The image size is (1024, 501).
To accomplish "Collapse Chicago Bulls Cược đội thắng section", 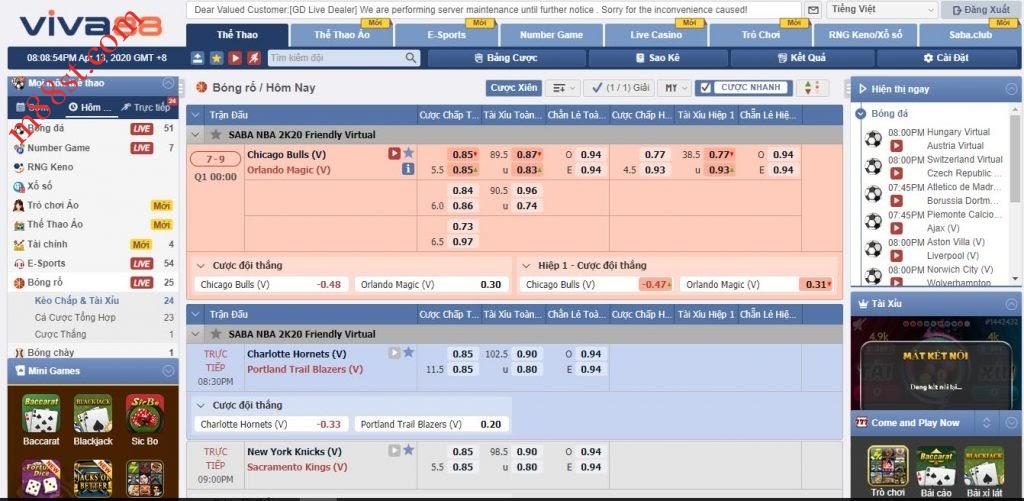I will click(x=201, y=265).
